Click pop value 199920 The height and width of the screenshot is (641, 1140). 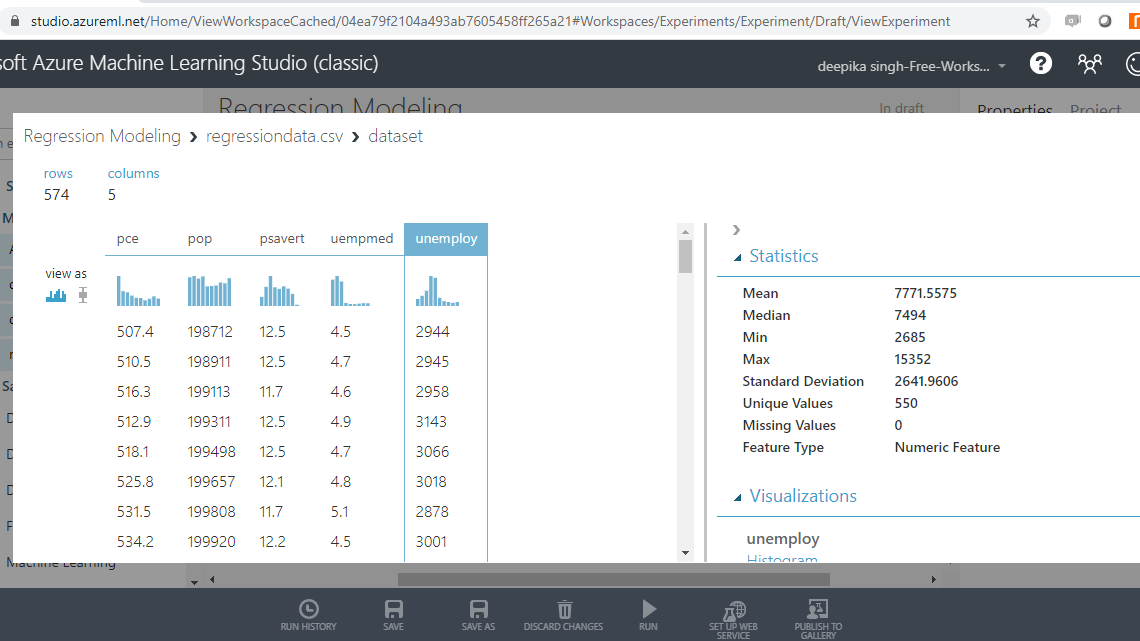coord(212,541)
